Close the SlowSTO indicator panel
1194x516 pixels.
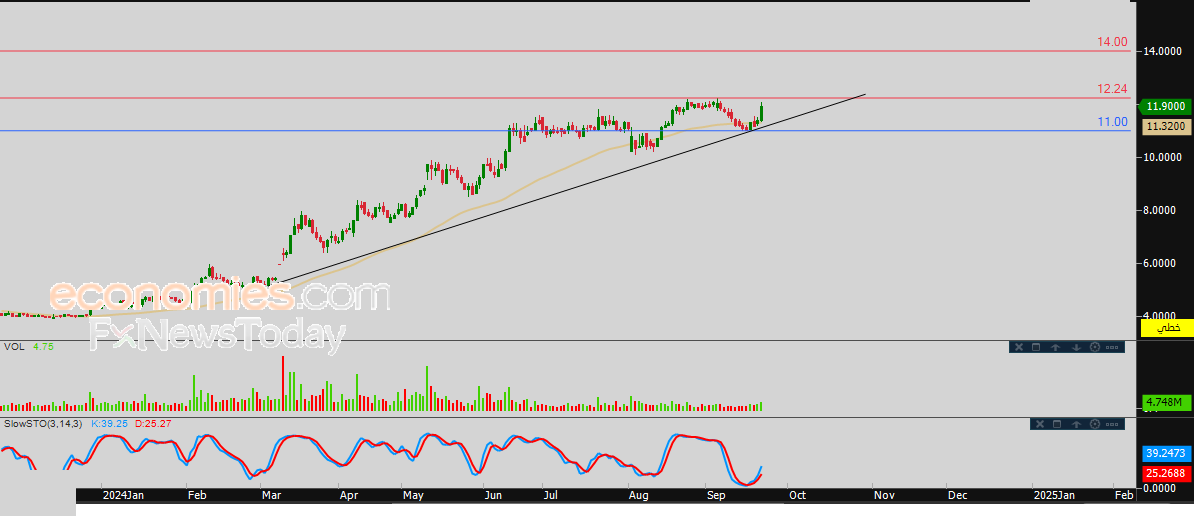pyautogui.click(x=1040, y=424)
